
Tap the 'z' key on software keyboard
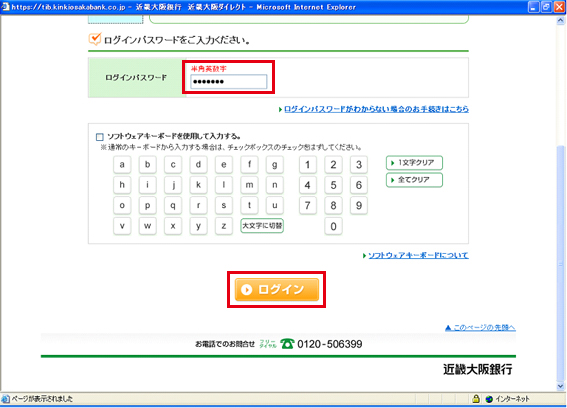[x=224, y=226]
